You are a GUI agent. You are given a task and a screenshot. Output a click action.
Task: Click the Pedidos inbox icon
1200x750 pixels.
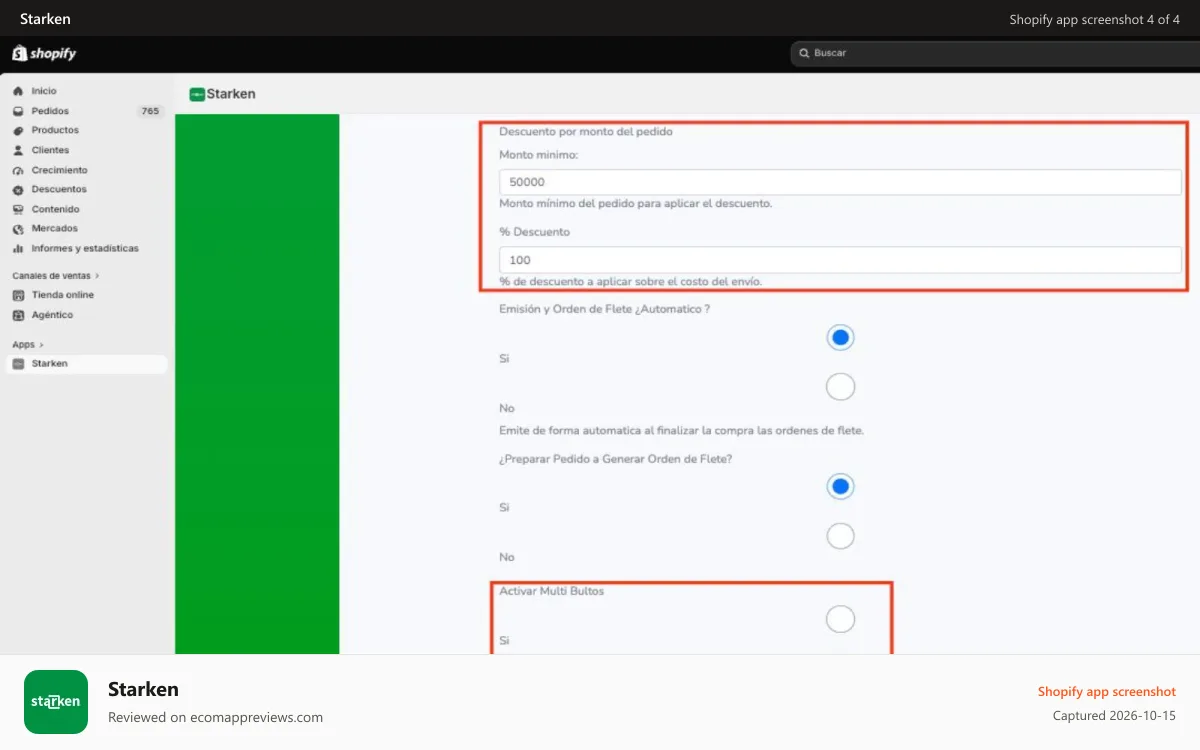click(18, 111)
